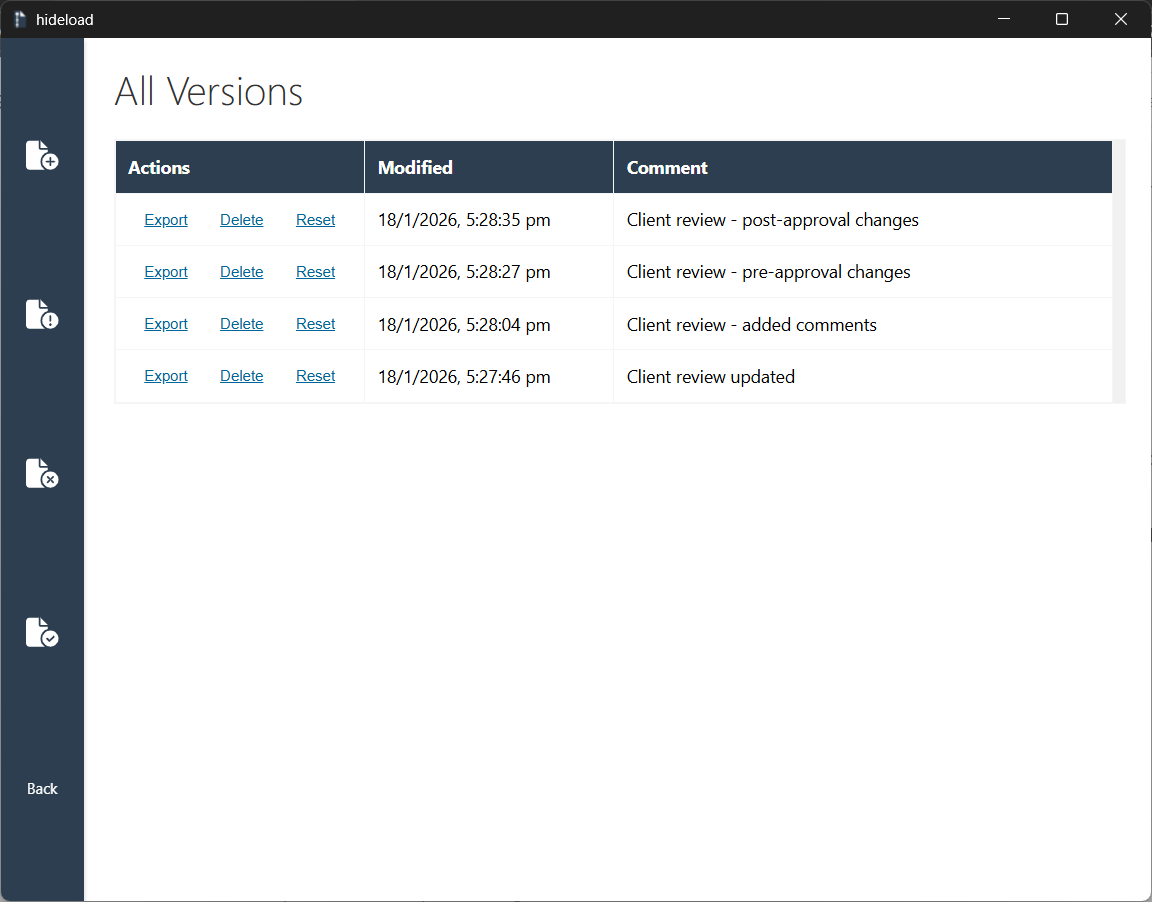
Task: Export the pre-approval changes version
Action: [x=166, y=272]
